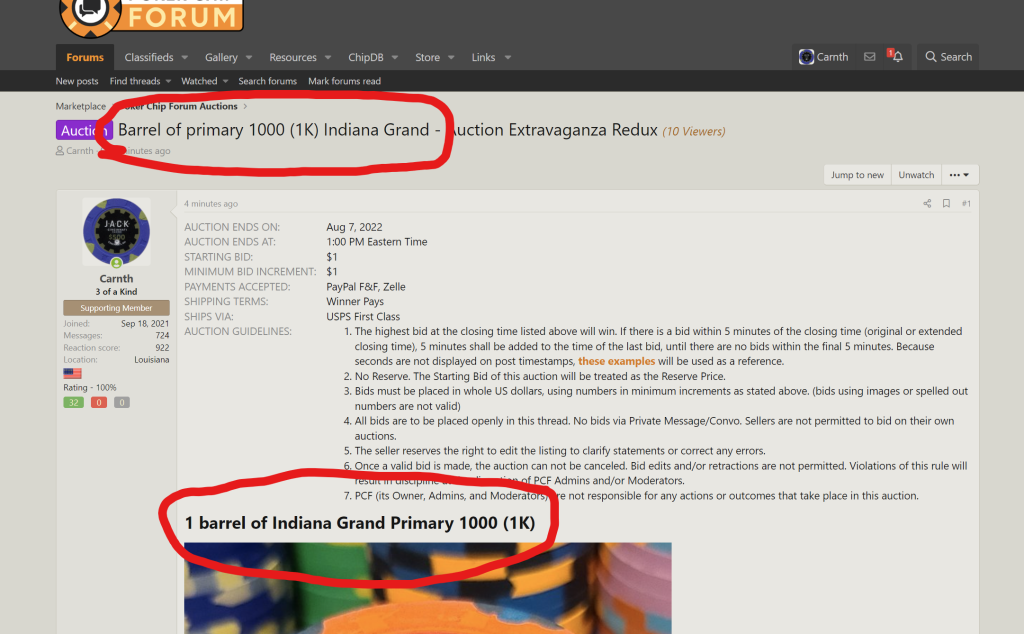This screenshot has width=1024, height=634.
Task: Open the Gallery menu item
Action: tap(221, 57)
